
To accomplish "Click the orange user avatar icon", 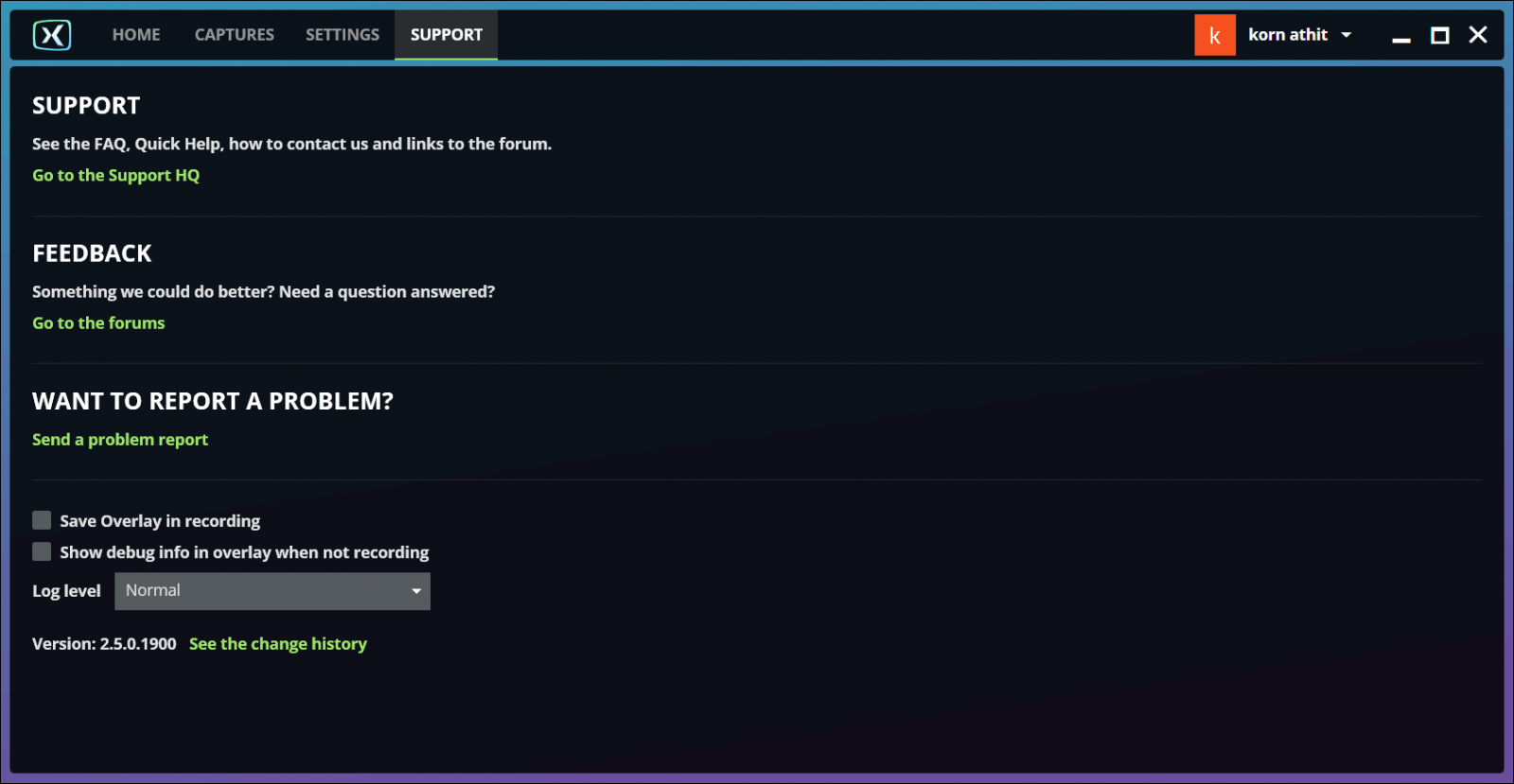I will pyautogui.click(x=1214, y=35).
